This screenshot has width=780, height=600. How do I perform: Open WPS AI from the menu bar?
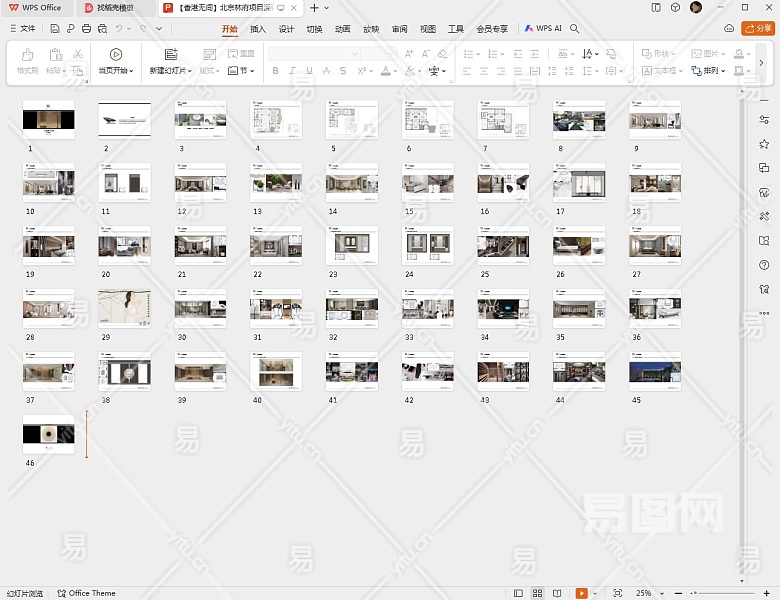click(543, 29)
